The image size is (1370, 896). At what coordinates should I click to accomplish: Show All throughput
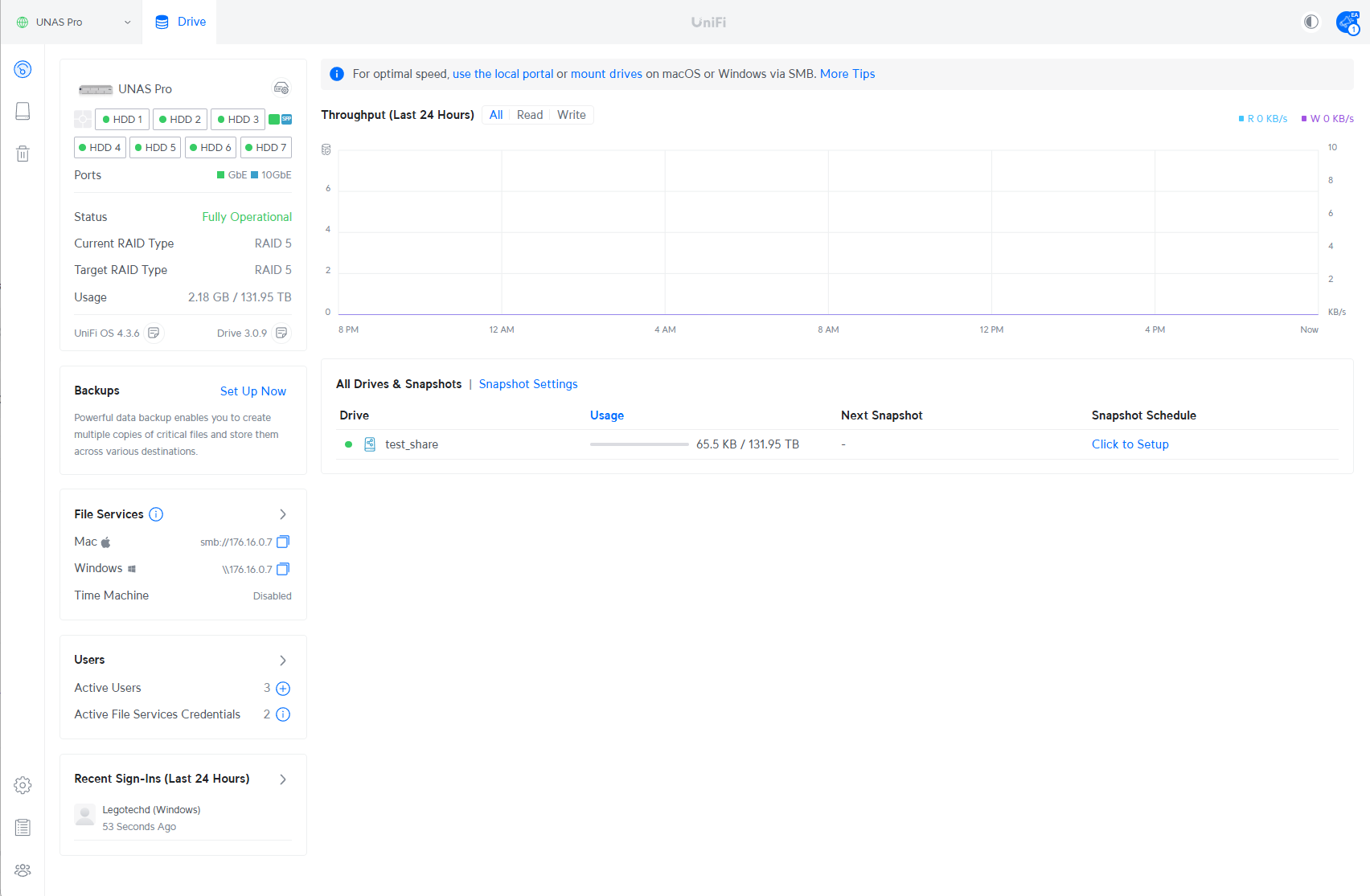click(x=496, y=115)
